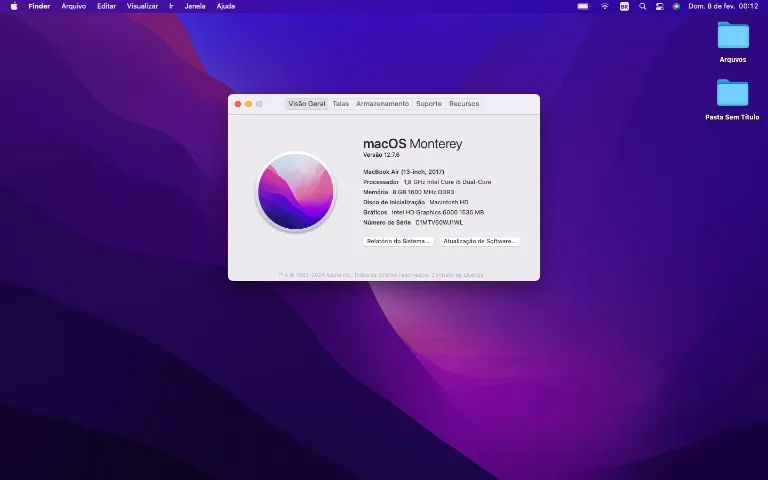Click the Relatório do Sistema button
Viewport: 768px width, 480px height.
pyautogui.click(x=398, y=241)
